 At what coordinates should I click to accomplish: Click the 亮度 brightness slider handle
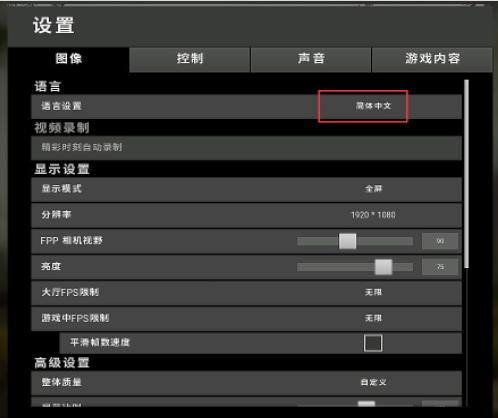tap(383, 267)
